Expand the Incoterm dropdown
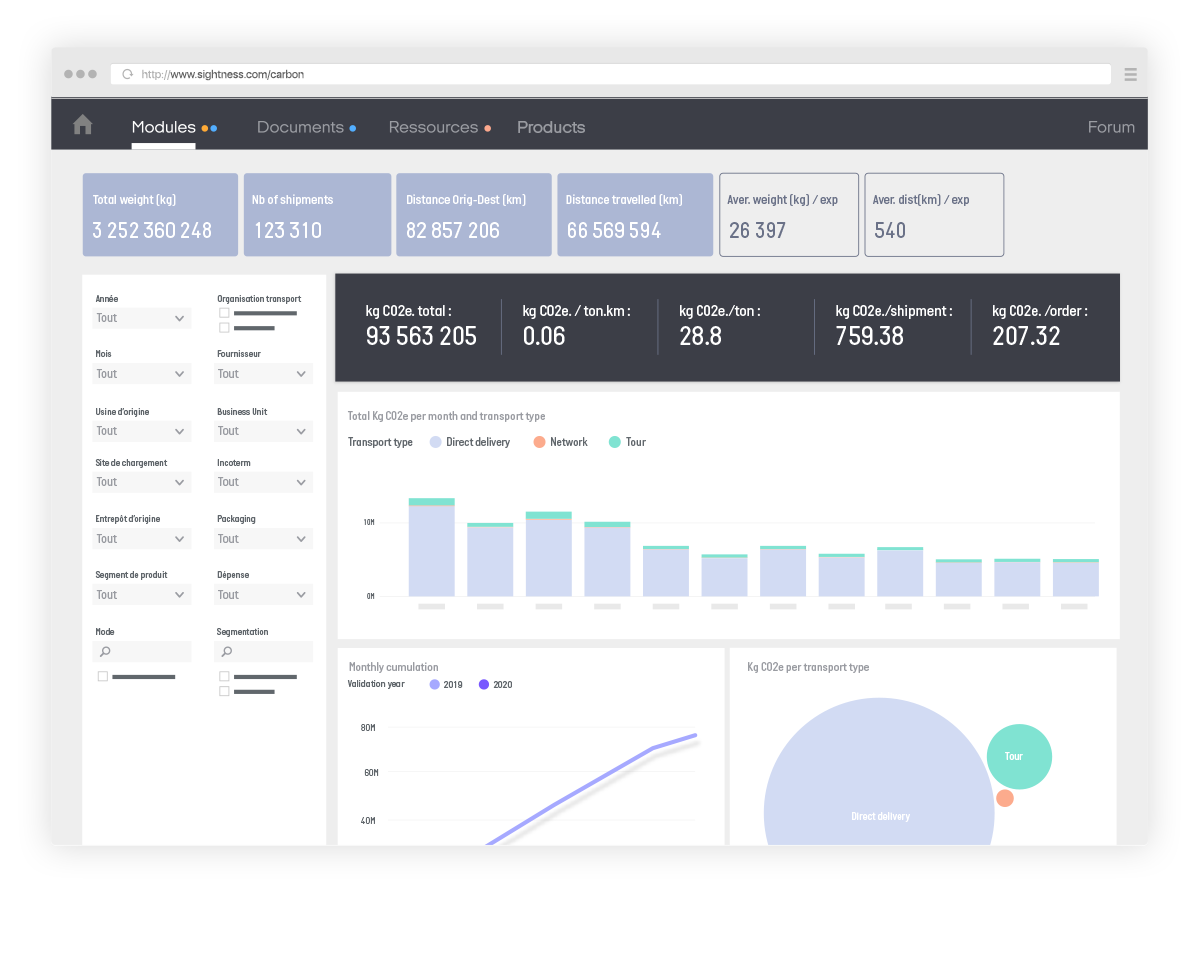The height and width of the screenshot is (961, 1200). tap(263, 482)
